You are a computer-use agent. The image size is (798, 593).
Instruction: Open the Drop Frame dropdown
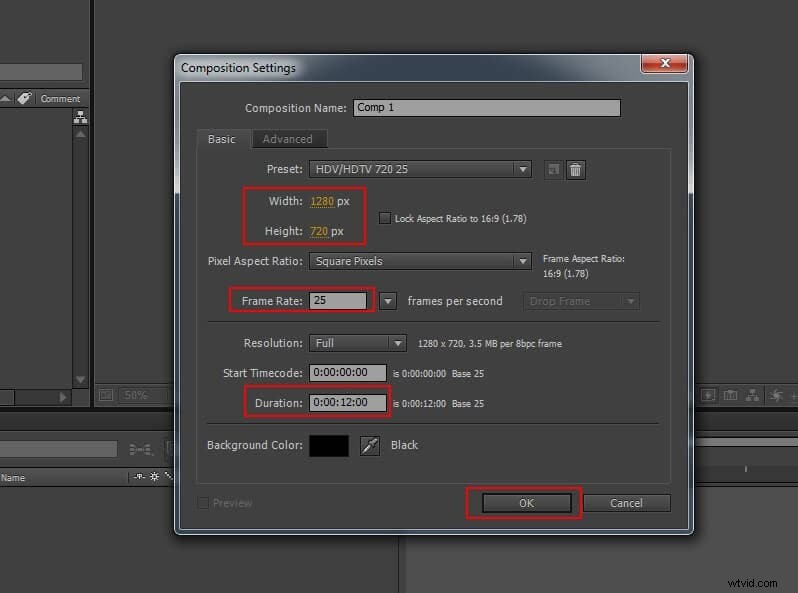581,301
